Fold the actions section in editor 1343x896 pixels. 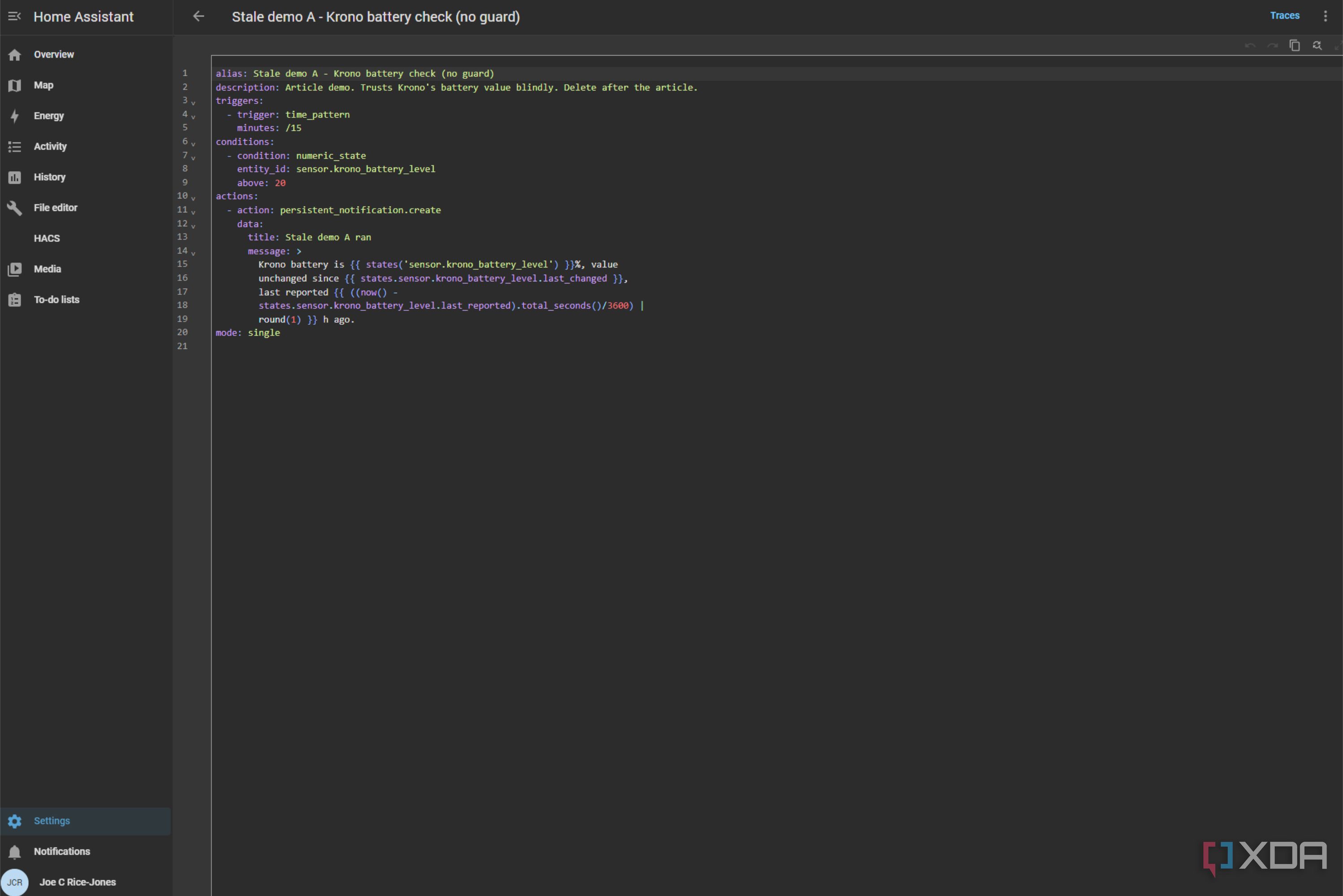pyautogui.click(x=193, y=198)
